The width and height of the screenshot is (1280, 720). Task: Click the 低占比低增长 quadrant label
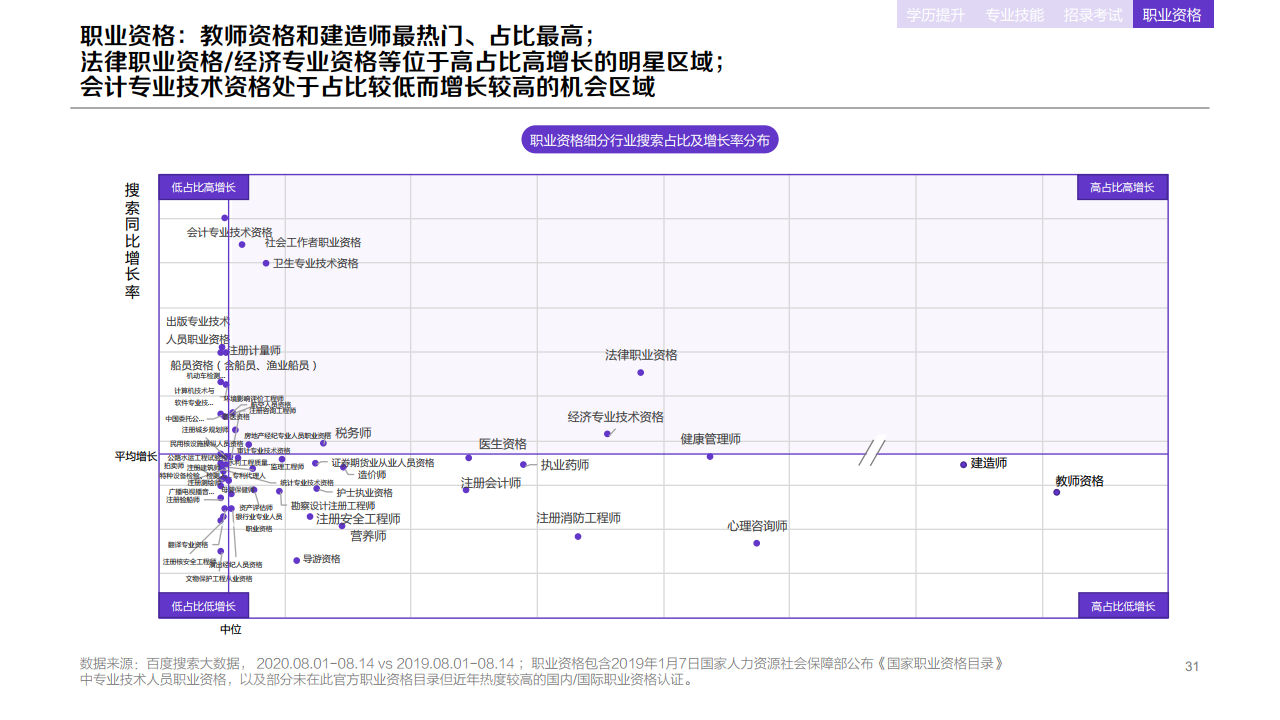click(203, 605)
